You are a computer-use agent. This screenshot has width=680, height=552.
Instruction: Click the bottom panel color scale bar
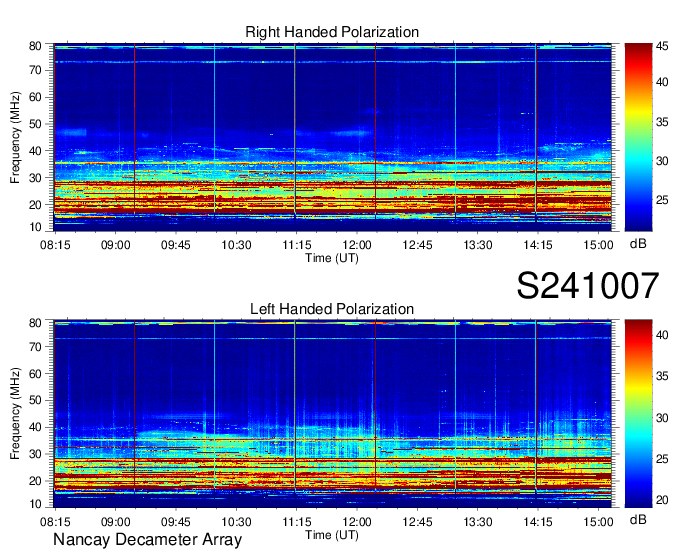(638, 414)
